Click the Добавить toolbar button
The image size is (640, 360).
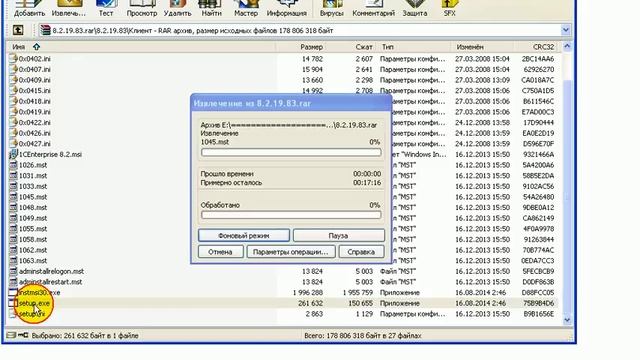tap(29, 8)
